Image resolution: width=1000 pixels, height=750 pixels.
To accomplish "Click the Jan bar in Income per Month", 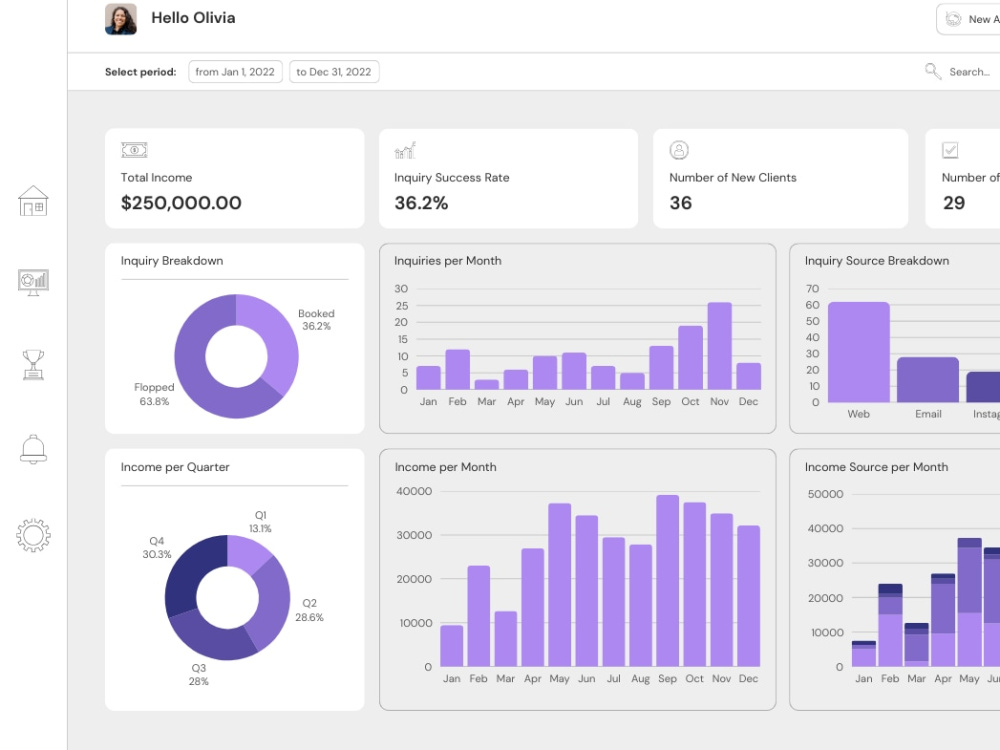I will click(452, 646).
